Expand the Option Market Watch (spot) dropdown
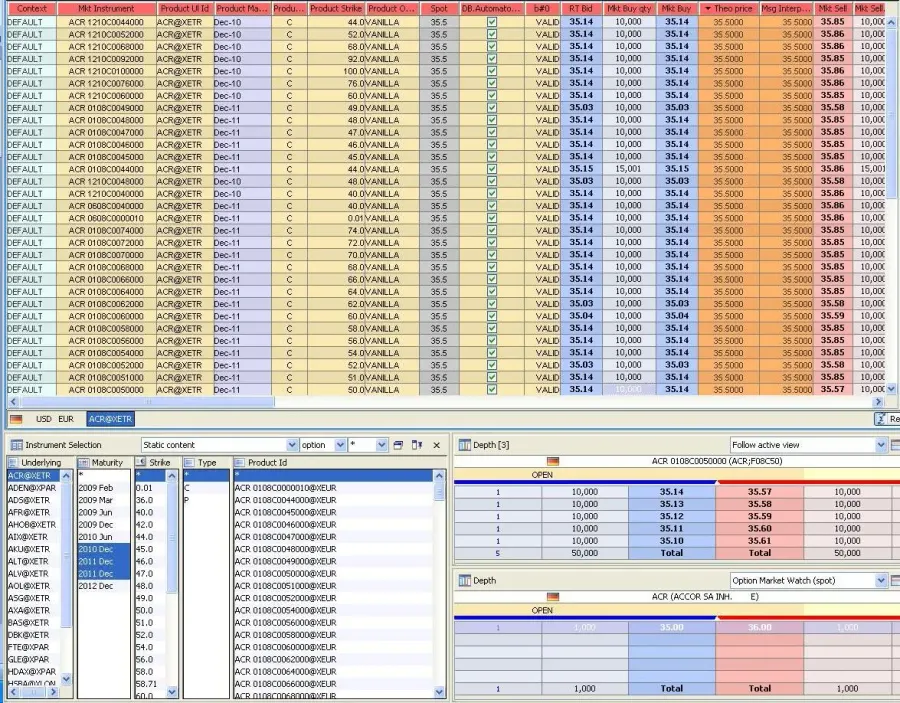This screenshot has width=900, height=703. pyautogui.click(x=881, y=580)
